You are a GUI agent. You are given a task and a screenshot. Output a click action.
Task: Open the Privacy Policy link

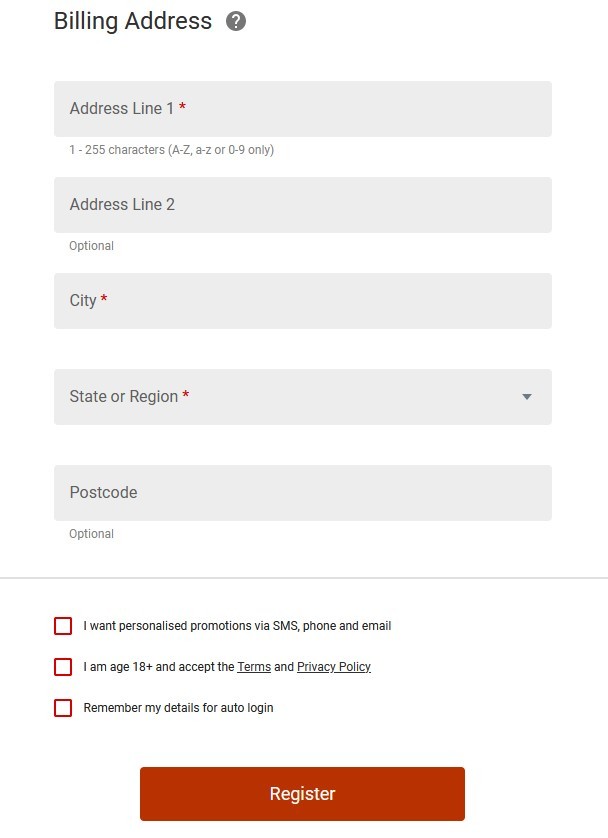[333, 666]
